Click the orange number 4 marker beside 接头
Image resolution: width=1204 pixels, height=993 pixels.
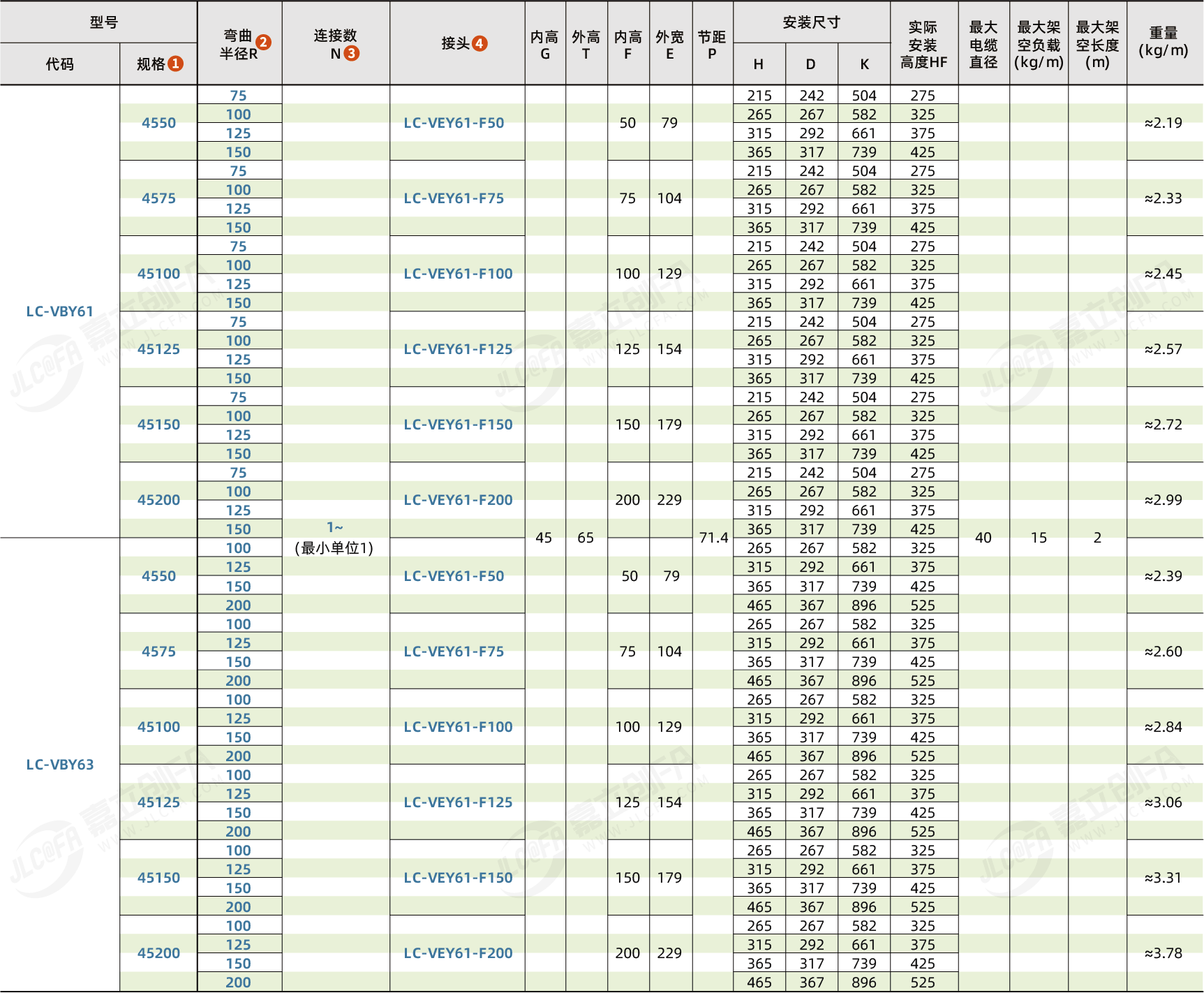coord(480,43)
